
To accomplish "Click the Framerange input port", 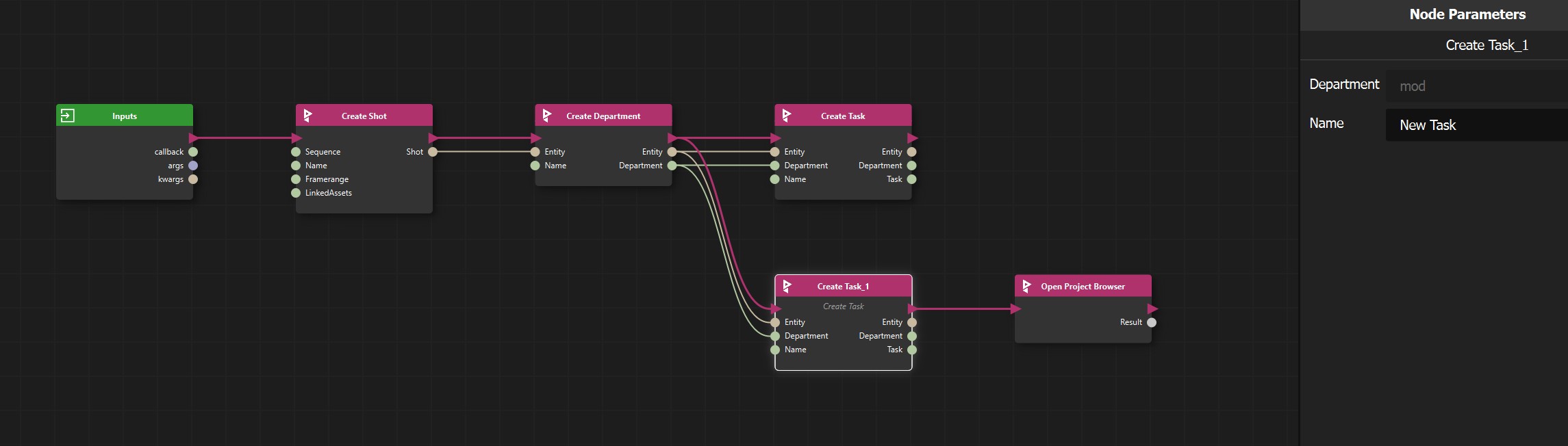I will [x=296, y=179].
